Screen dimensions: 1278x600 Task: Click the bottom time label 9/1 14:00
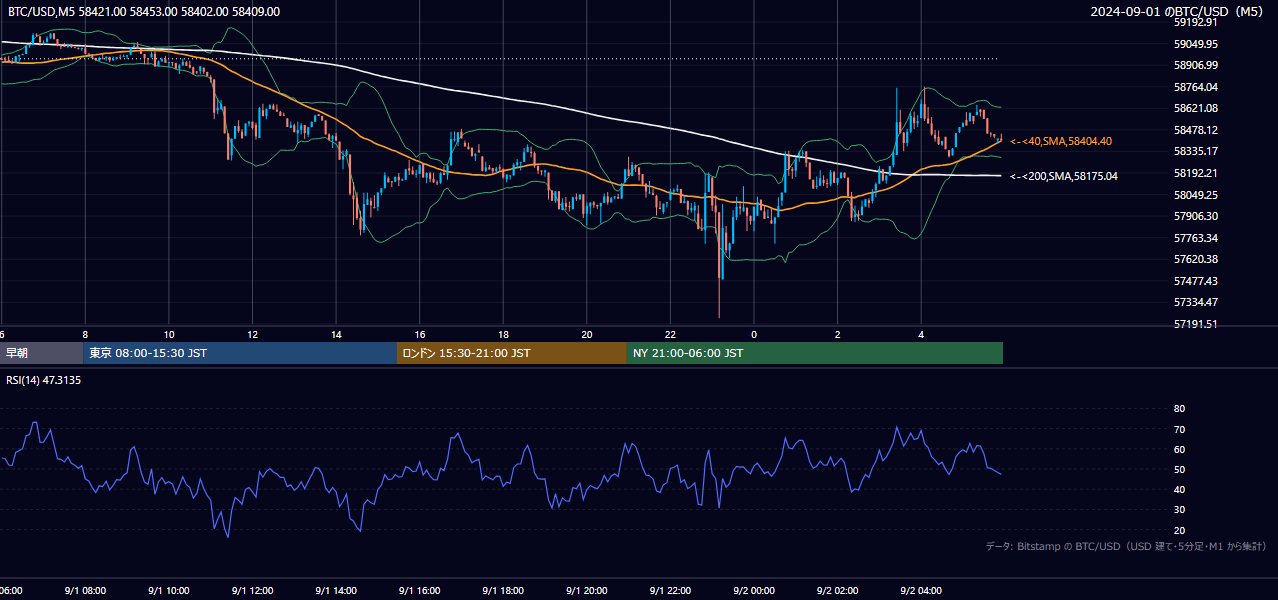[336, 591]
